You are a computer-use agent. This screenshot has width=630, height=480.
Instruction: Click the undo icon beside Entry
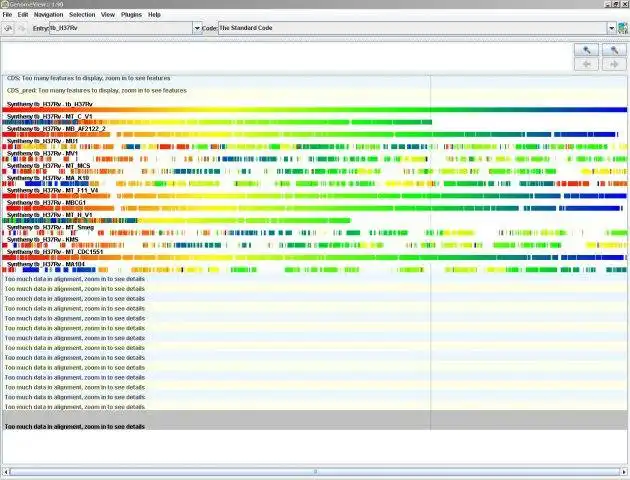8,29
